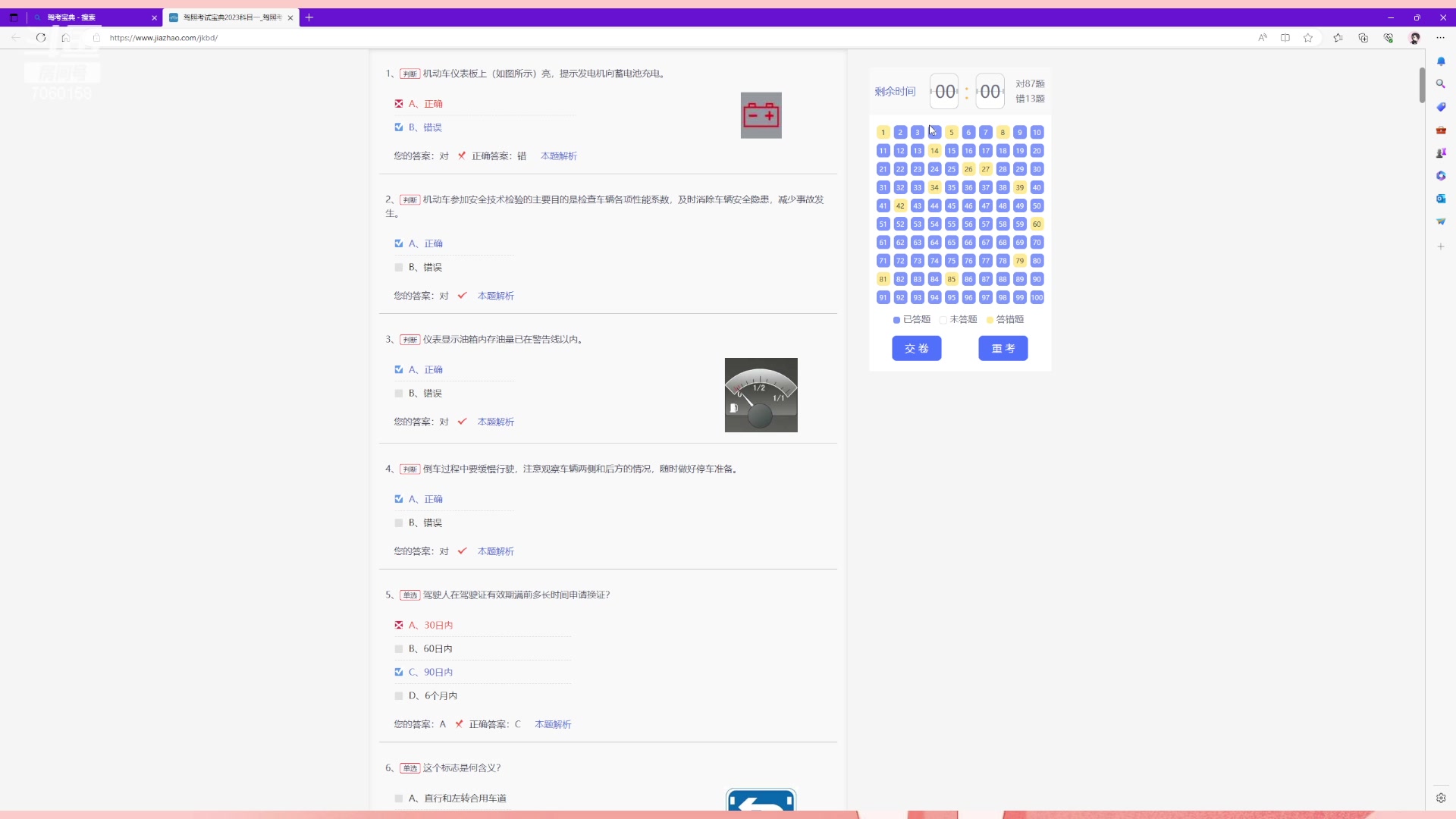The image size is (1456, 819).
Task: Jump to question 27 in number grid
Action: point(985,169)
